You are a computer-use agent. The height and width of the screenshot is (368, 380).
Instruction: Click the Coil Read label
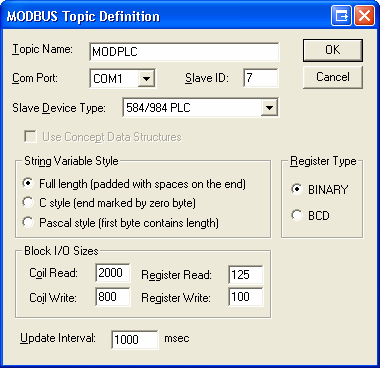click(53, 273)
